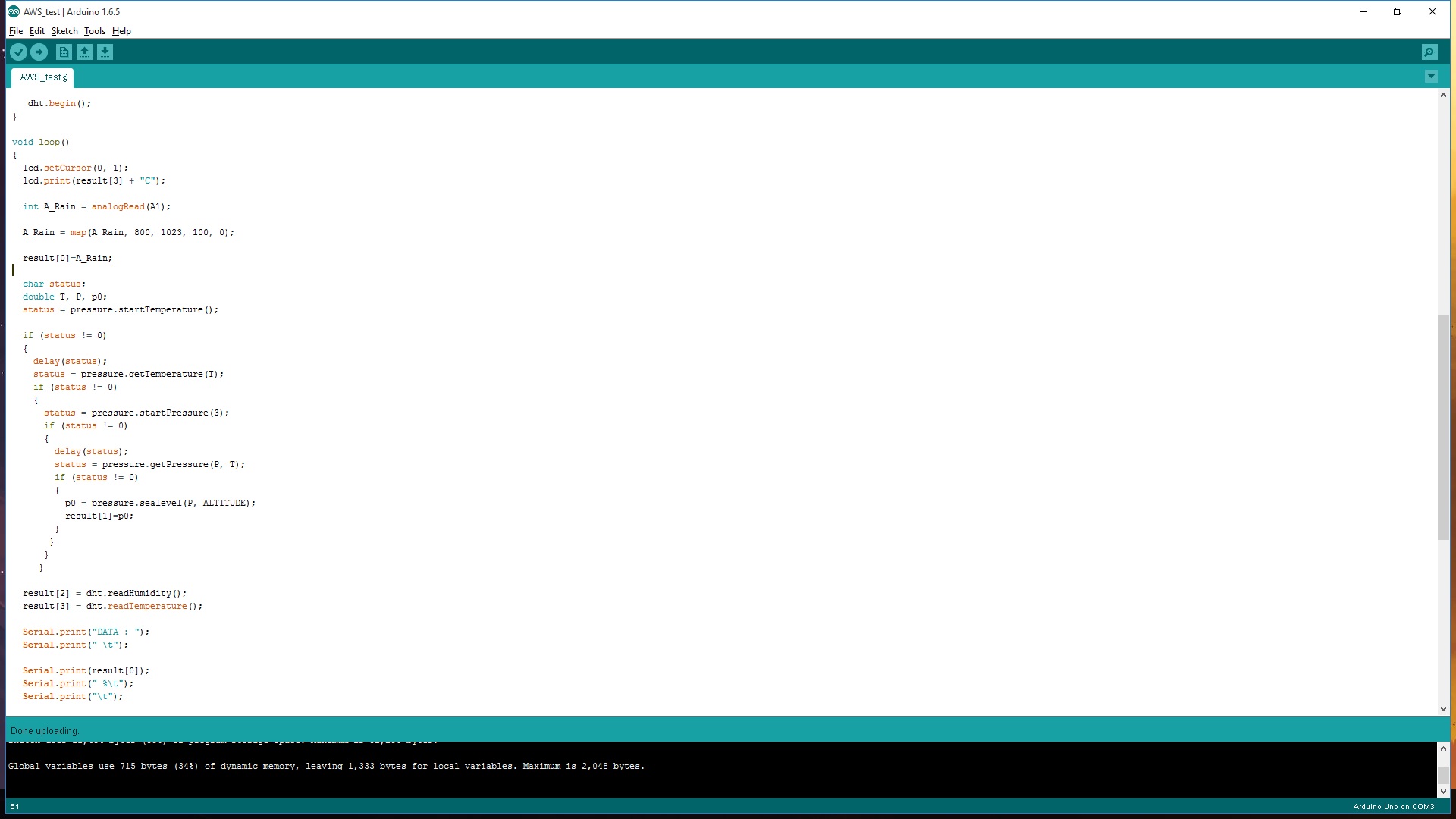Click the 'Done uploading.' status message

click(45, 731)
